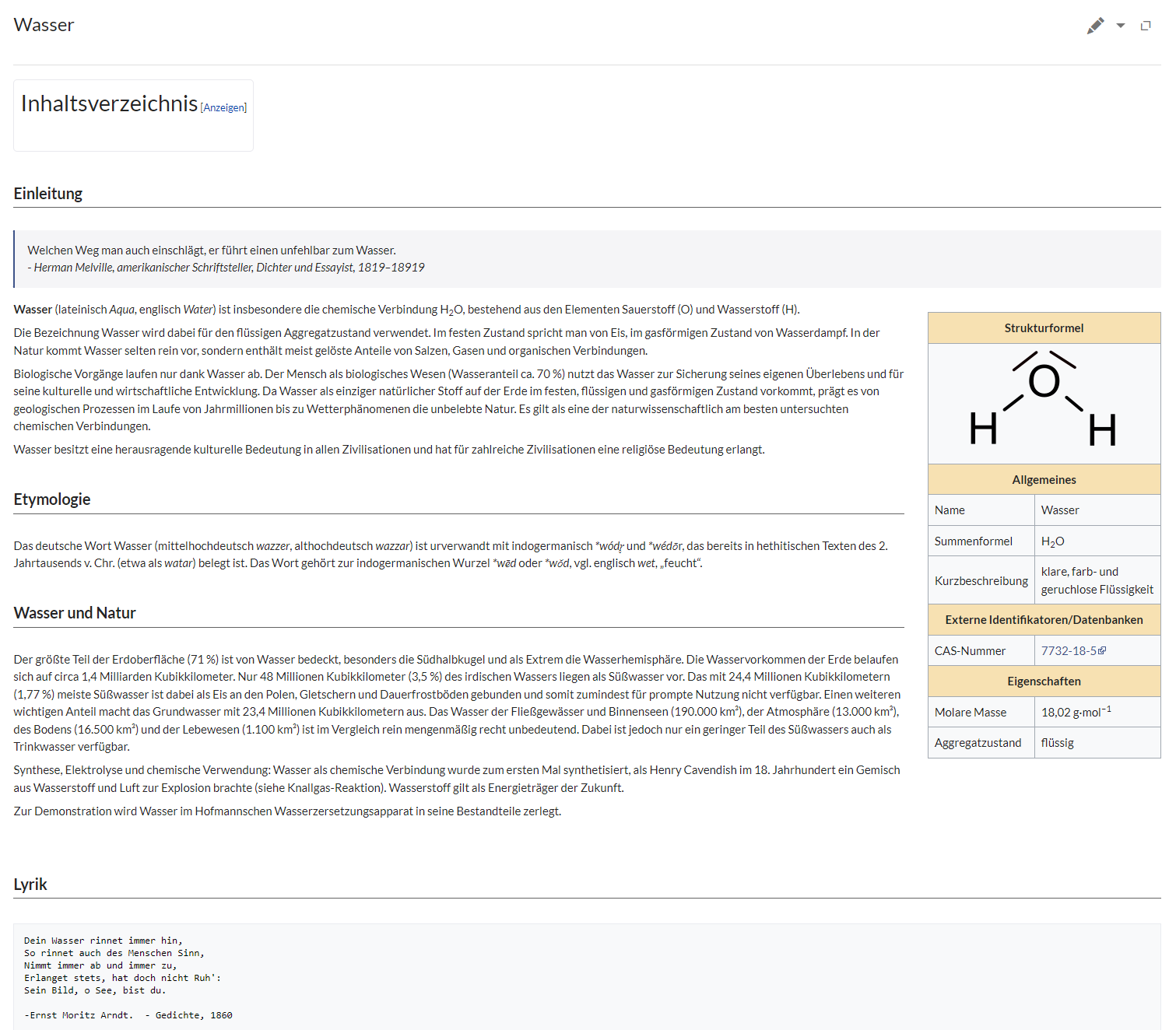Click the Etymologie section heading
Image resolution: width=1176 pixels, height=1030 pixels.
pyautogui.click(x=52, y=499)
